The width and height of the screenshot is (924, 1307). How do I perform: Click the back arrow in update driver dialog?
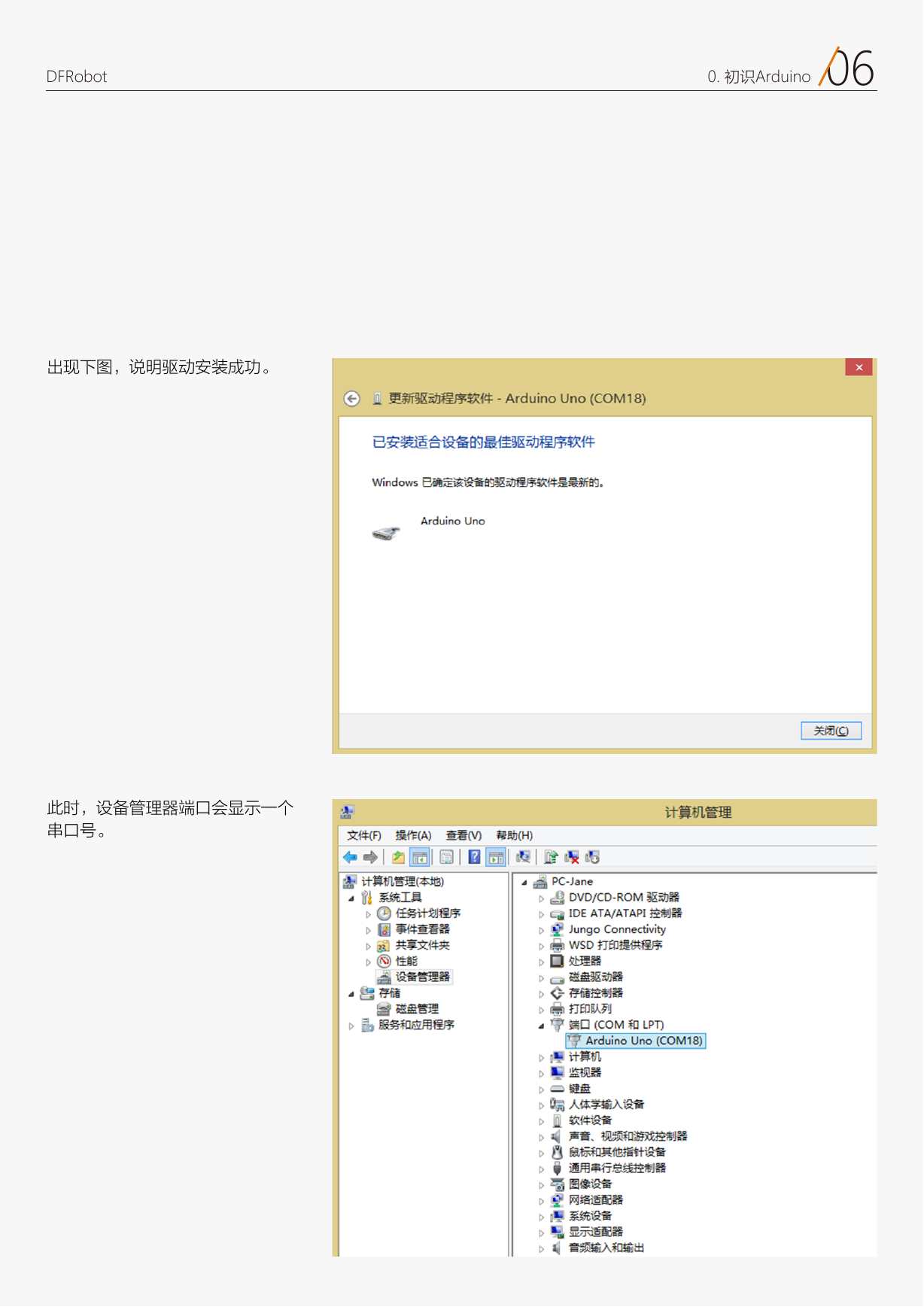[x=351, y=399]
